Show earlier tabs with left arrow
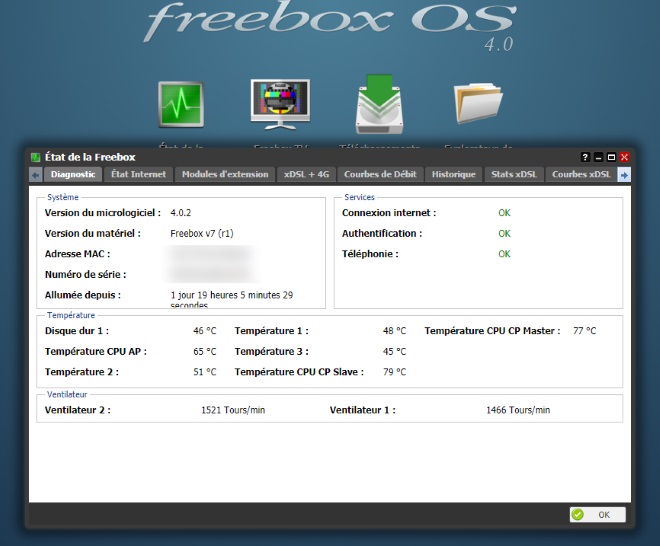The image size is (660, 546). point(36,175)
